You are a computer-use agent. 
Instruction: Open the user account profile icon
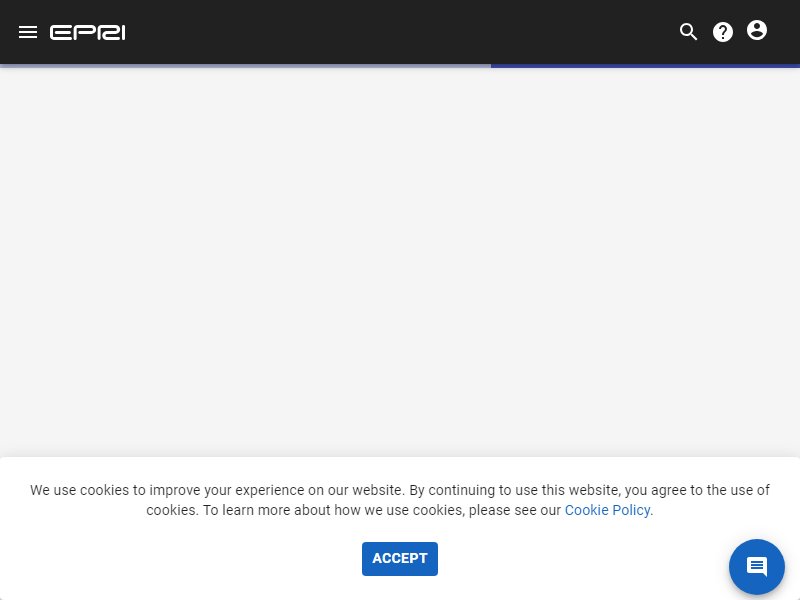click(757, 30)
